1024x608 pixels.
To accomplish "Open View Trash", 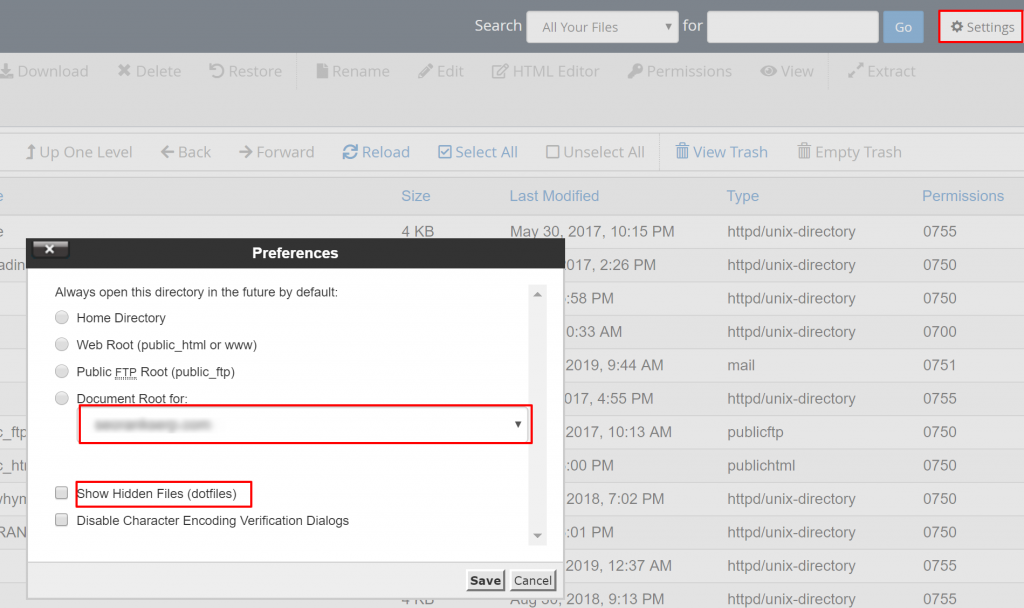I will (722, 151).
